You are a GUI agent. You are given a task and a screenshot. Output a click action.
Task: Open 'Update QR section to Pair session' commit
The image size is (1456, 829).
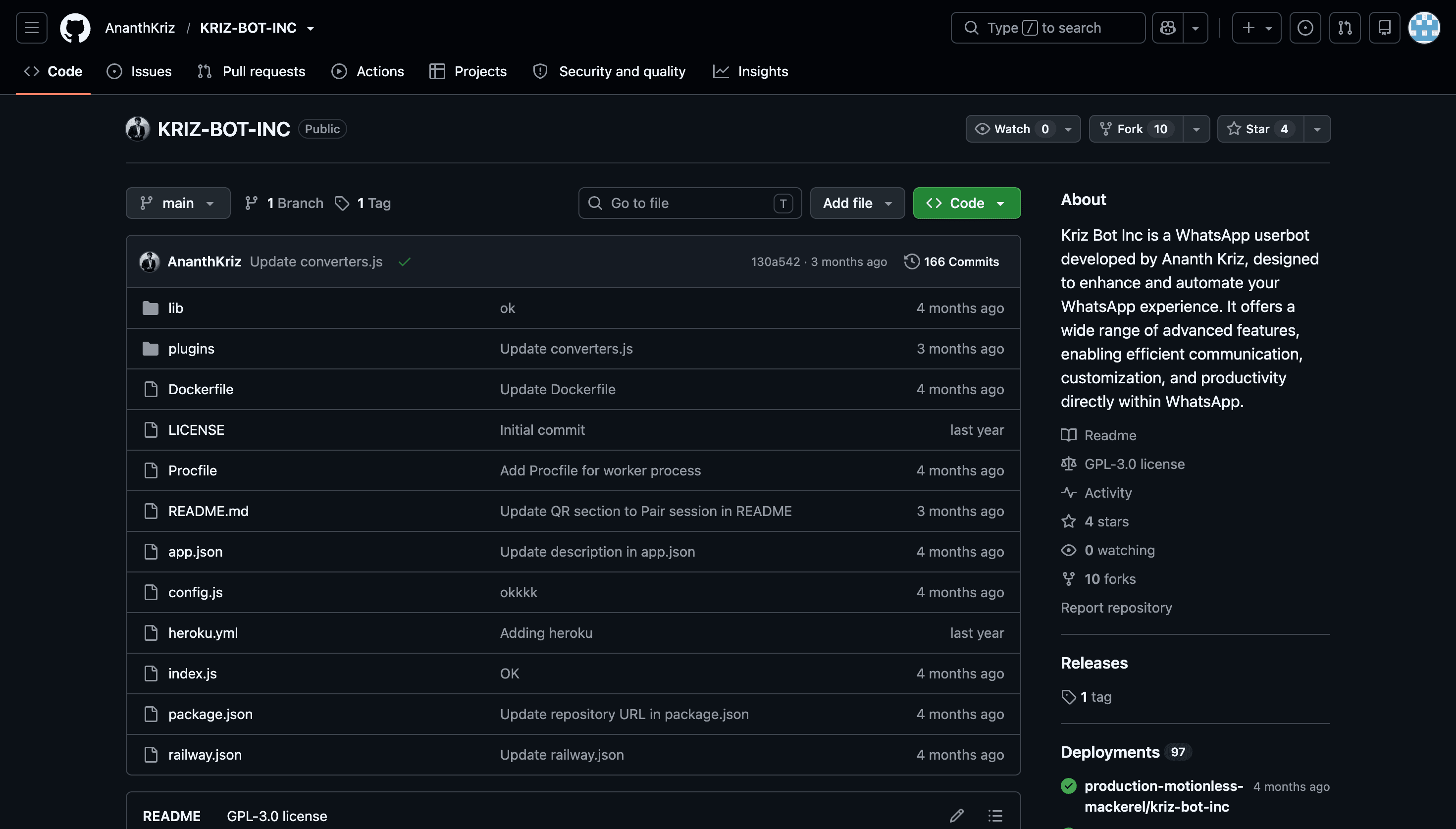tap(645, 511)
